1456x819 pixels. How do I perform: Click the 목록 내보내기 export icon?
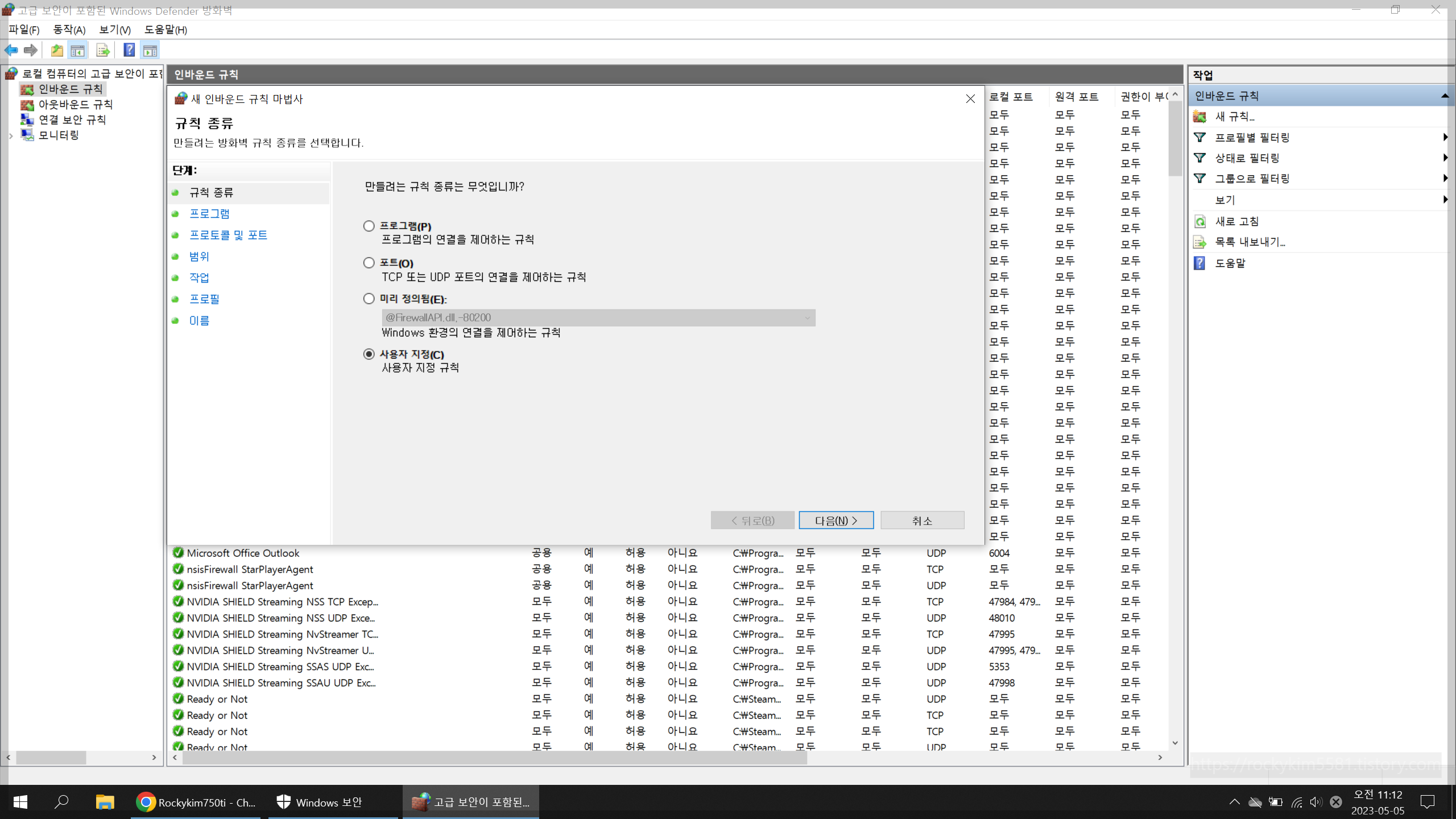click(1200, 242)
